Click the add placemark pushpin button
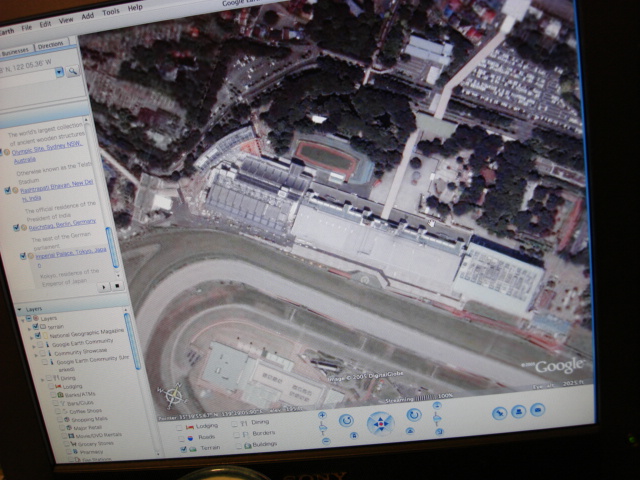Viewport: 640px width, 480px height. click(x=499, y=412)
